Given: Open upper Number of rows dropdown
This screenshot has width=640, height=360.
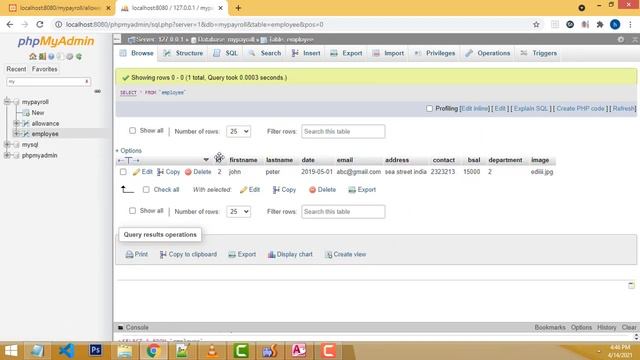Looking at the screenshot, I should [238, 131].
